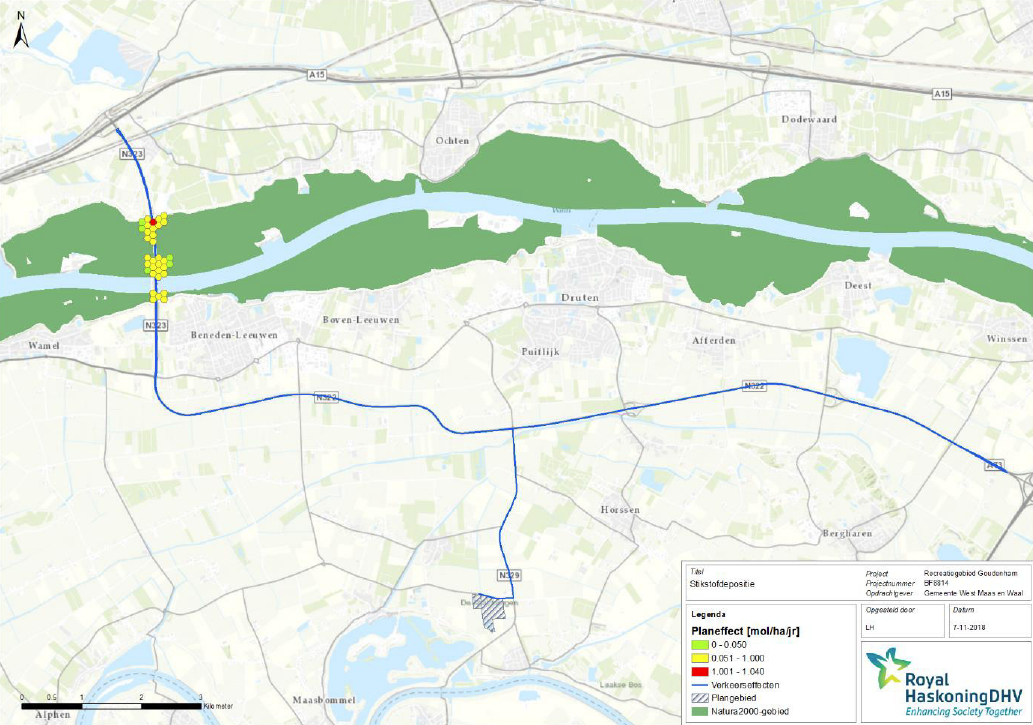This screenshot has height=725, width=1033.
Task: Click the Natura2000-gebied legend label
Action: (750, 712)
